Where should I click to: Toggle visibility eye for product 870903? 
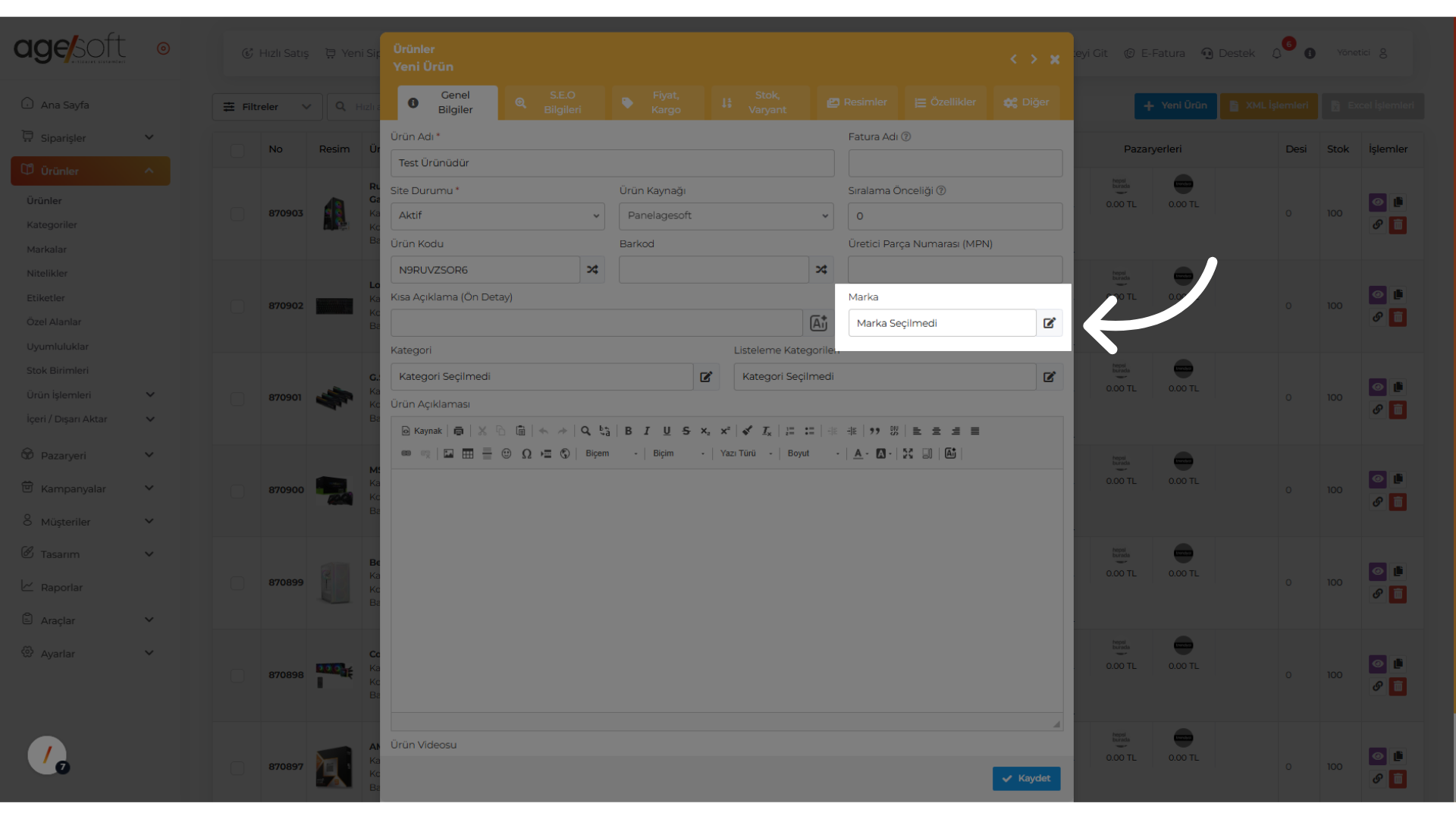pyautogui.click(x=1378, y=202)
